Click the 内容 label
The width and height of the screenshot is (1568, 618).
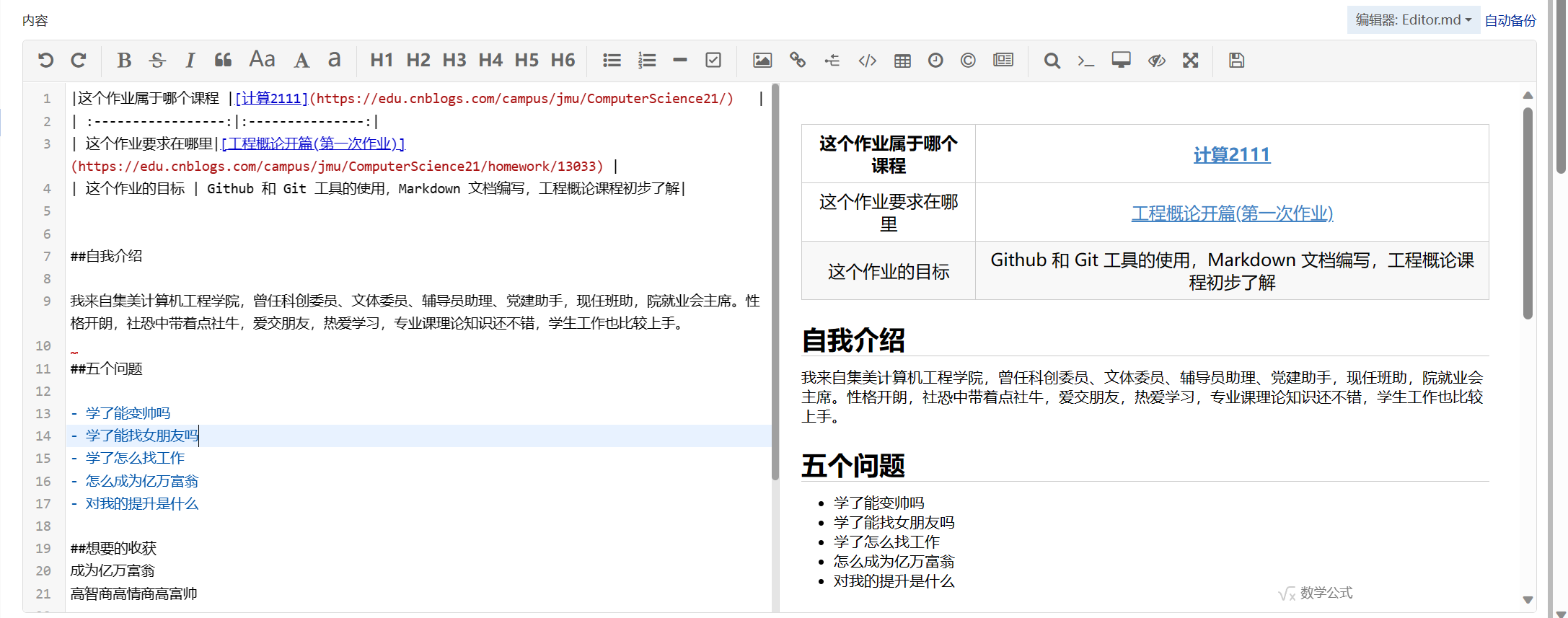click(x=35, y=20)
